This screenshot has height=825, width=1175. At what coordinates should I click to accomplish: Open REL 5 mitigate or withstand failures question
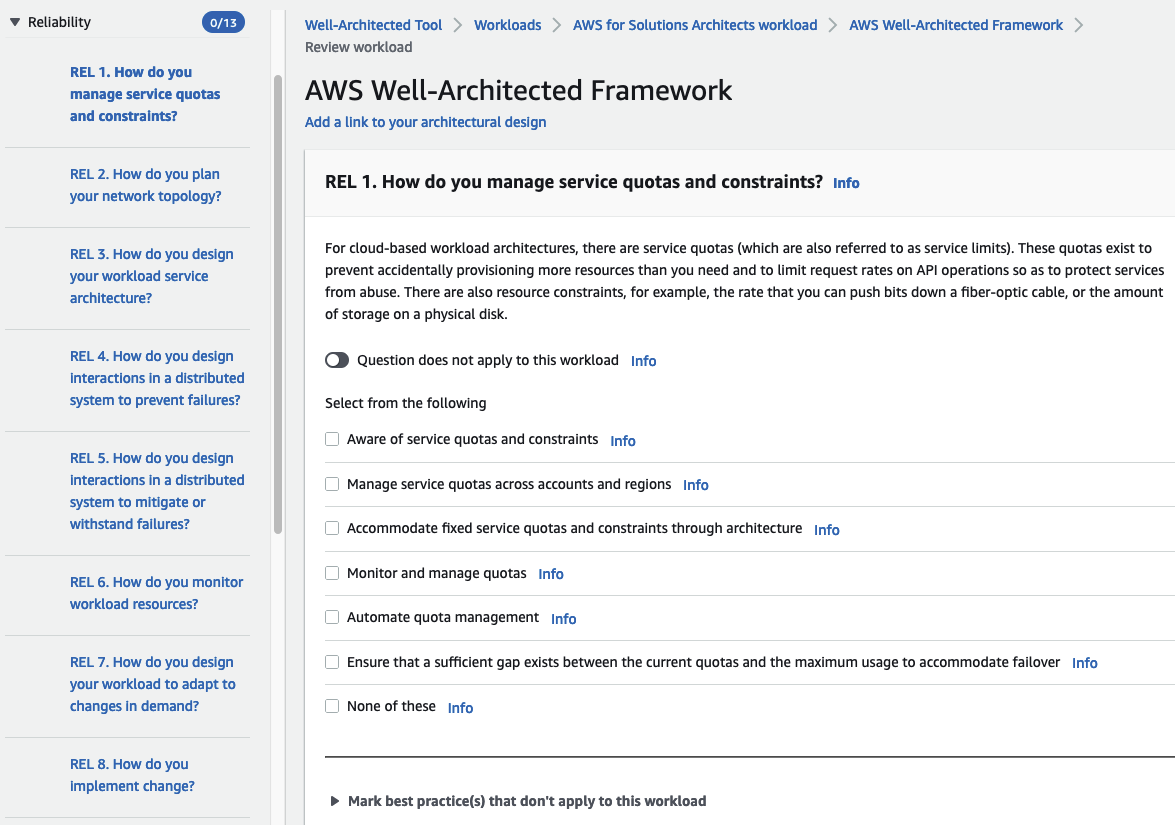(157, 491)
